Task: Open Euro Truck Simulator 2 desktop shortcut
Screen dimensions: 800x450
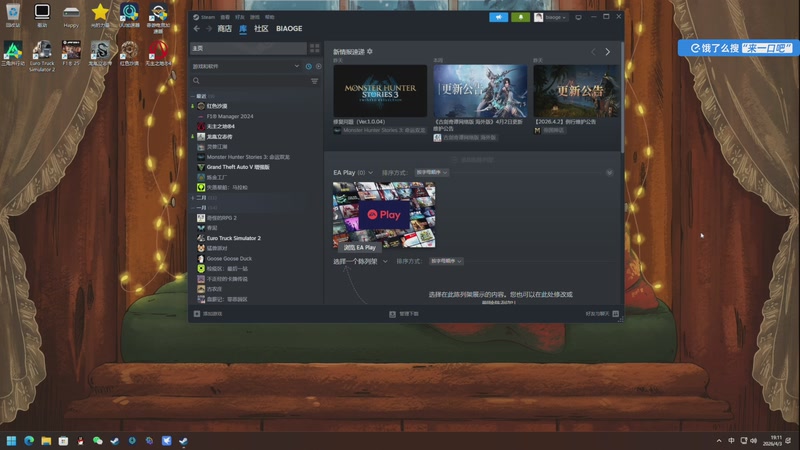Action: 42,56
